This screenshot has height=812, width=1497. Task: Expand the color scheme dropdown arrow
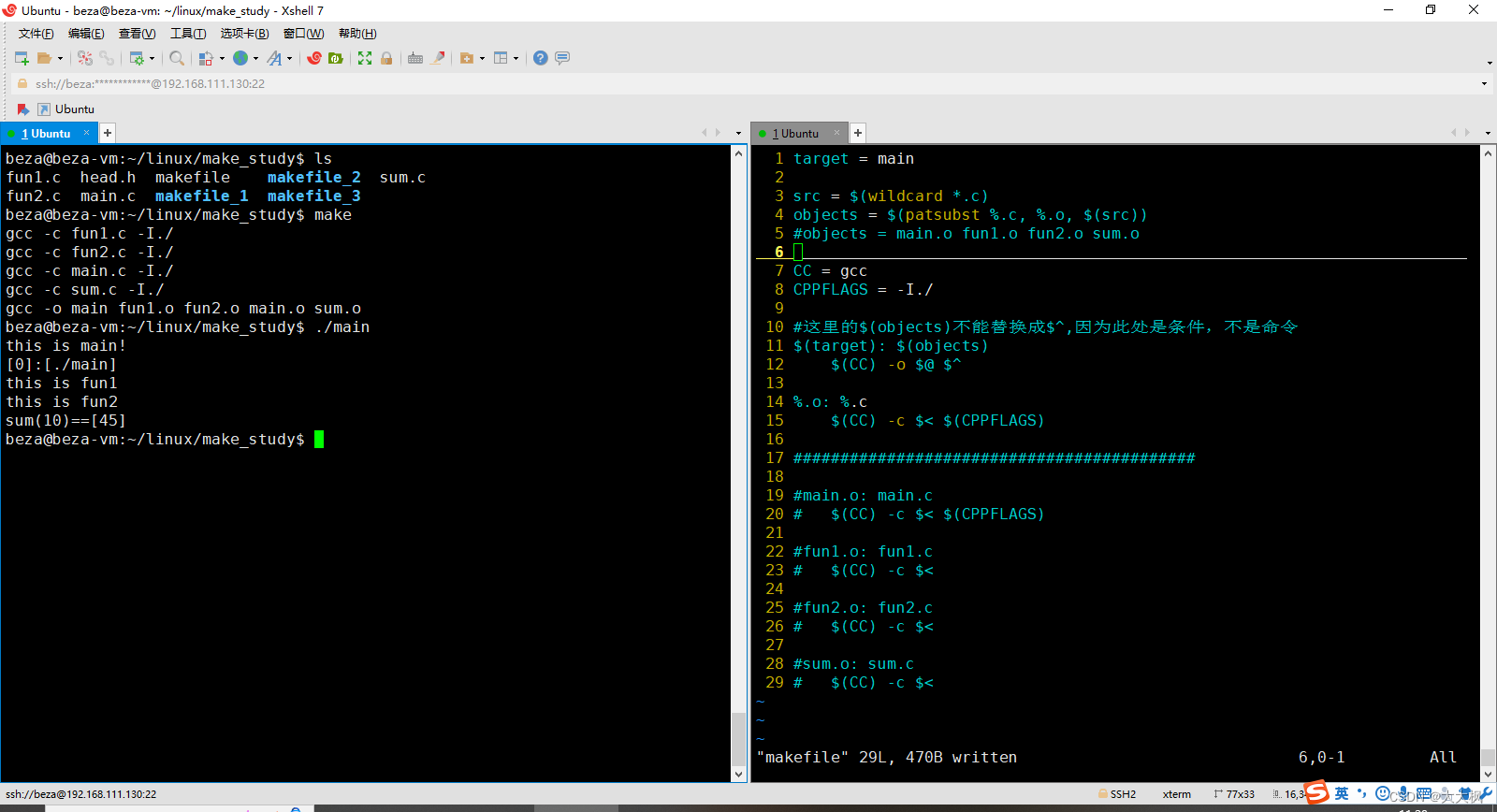[x=222, y=58]
